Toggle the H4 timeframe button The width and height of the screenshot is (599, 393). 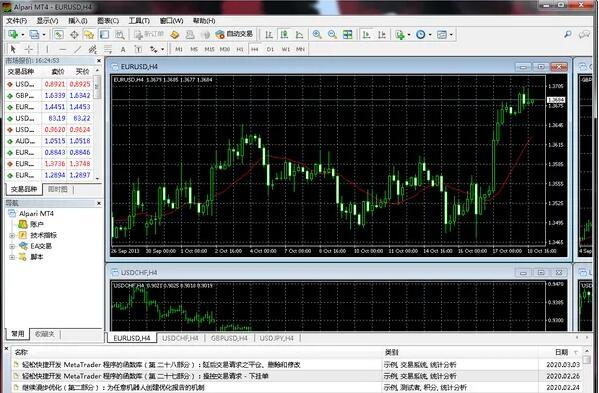255,49
